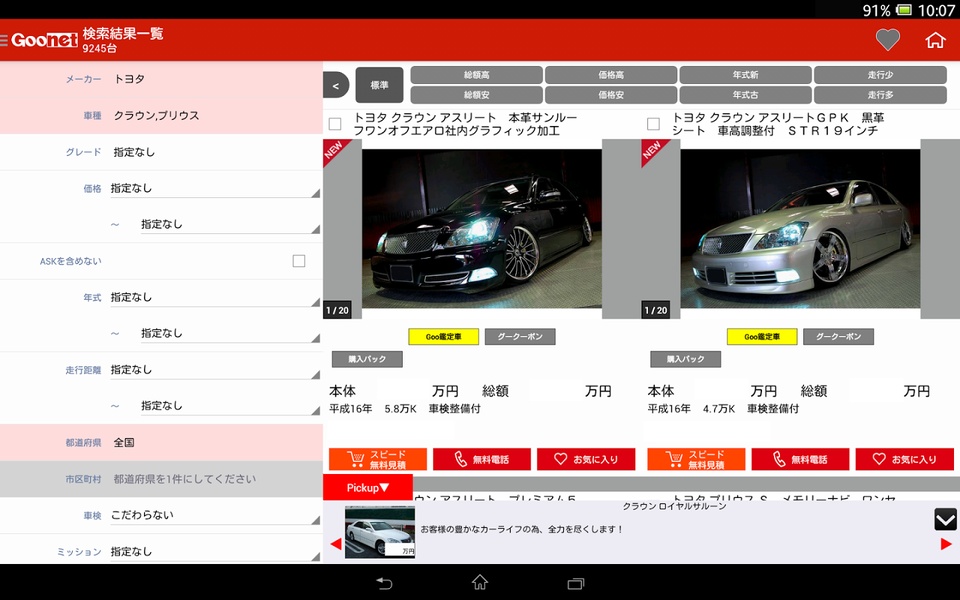Collapse filter panel with the < arrow button
Screen dimensions: 960x600
(x=336, y=86)
